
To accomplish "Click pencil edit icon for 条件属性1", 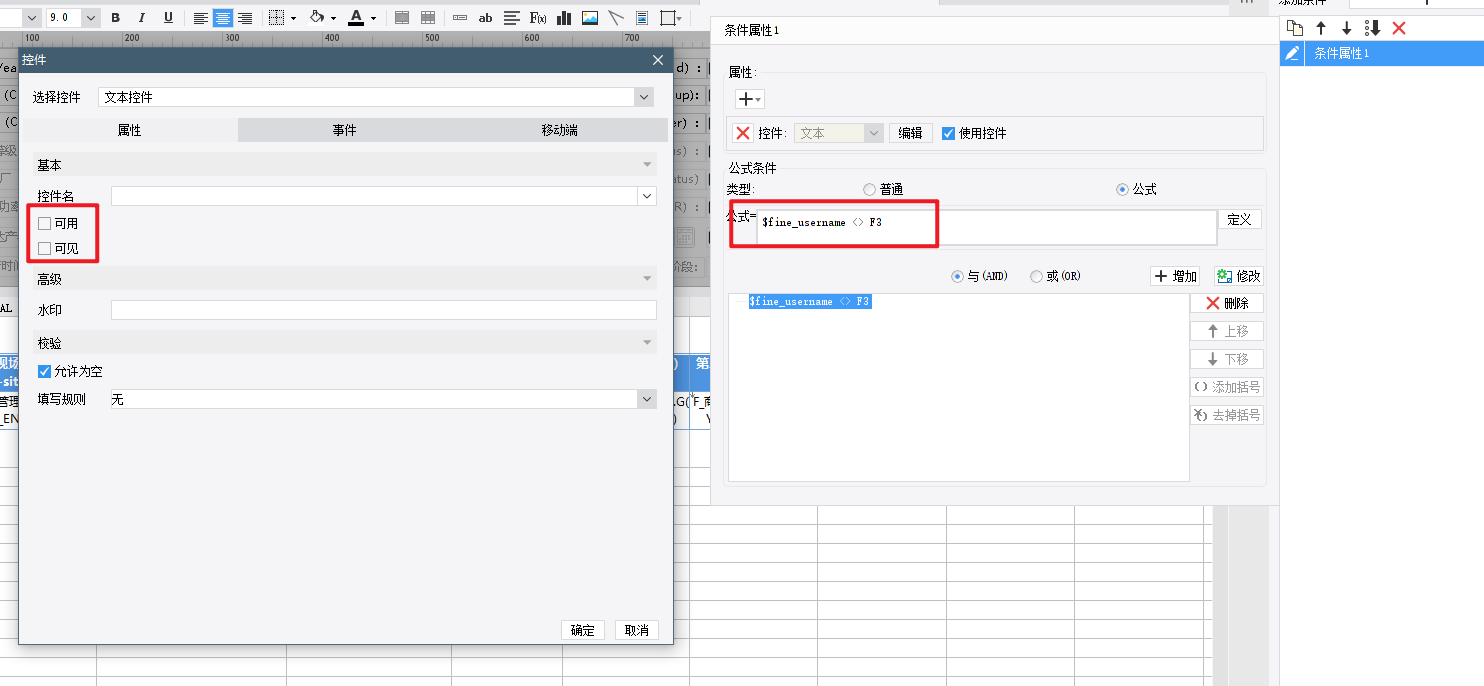I will 1293,53.
